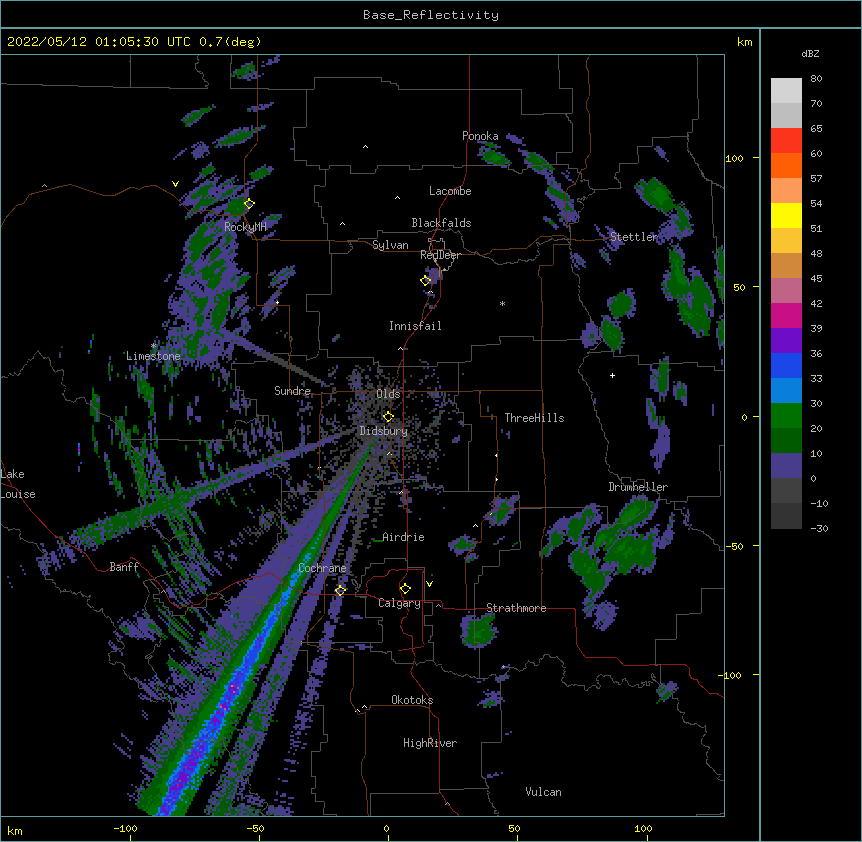Click the slate purple 10 dBZ legend swatch
Image resolution: width=862 pixels, height=842 pixels.
pos(786,466)
